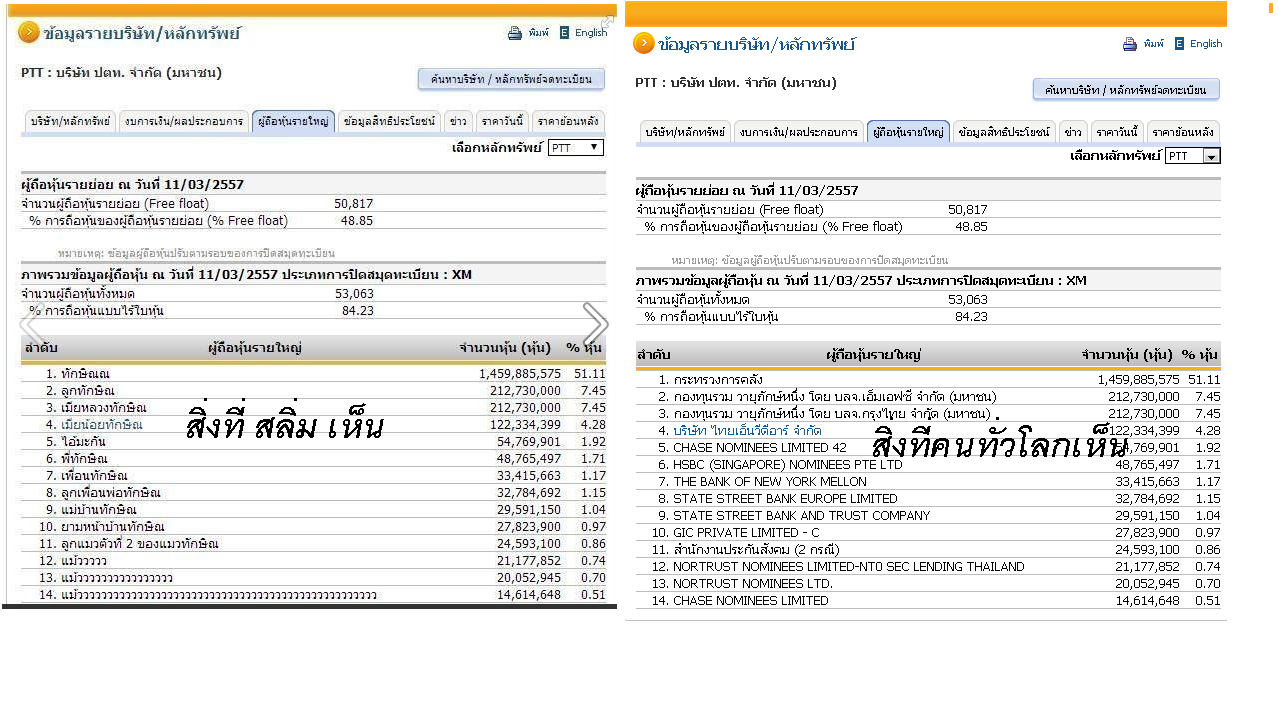The height and width of the screenshot is (724, 1278).
Task: Click the printer icon in the right screenshot
Action: (x=1130, y=44)
